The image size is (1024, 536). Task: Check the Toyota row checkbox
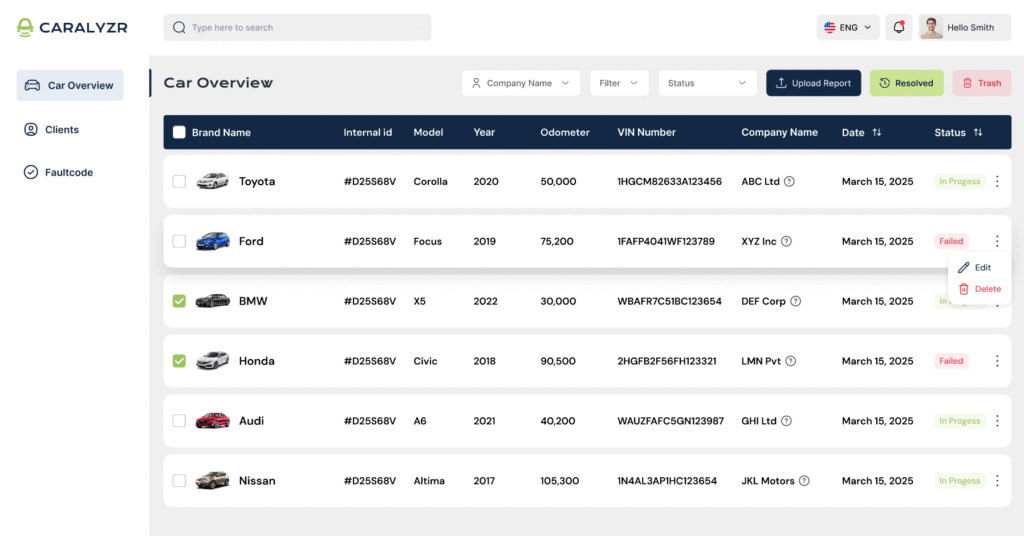pos(179,181)
